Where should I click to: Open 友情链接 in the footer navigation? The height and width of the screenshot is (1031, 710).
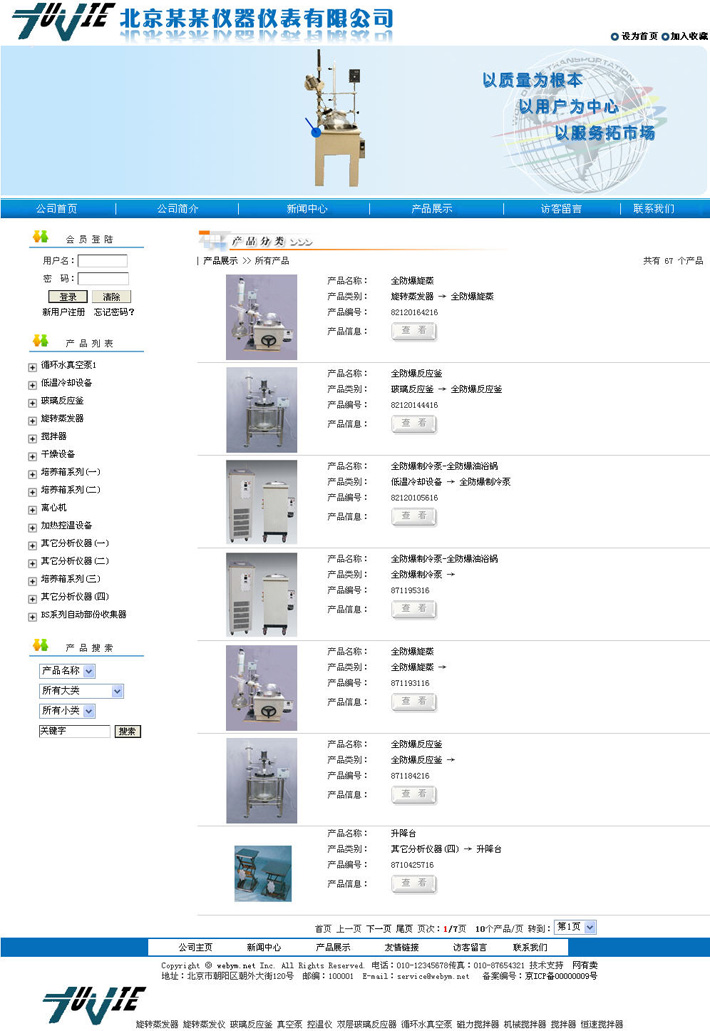(x=402, y=947)
